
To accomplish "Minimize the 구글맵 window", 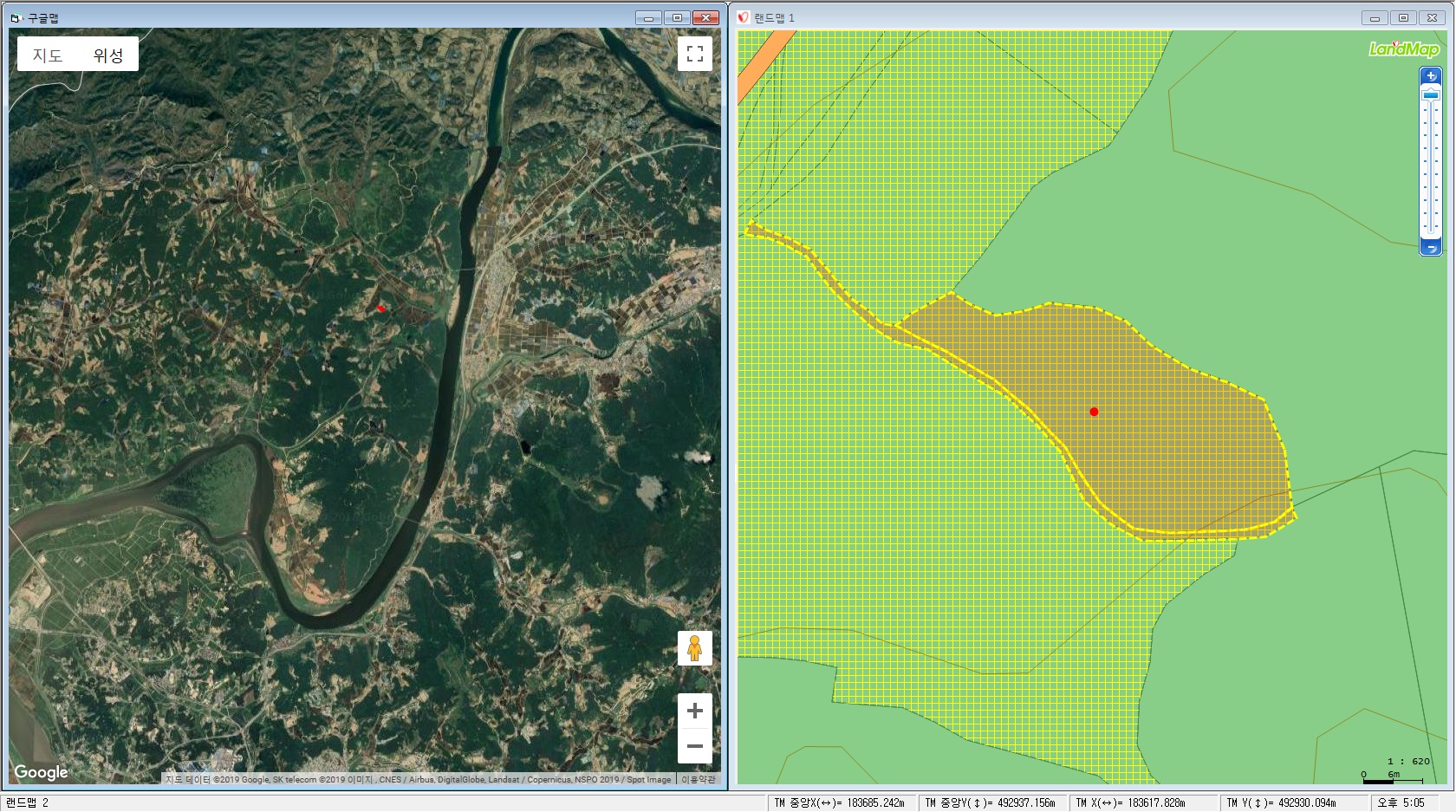I will click(648, 17).
